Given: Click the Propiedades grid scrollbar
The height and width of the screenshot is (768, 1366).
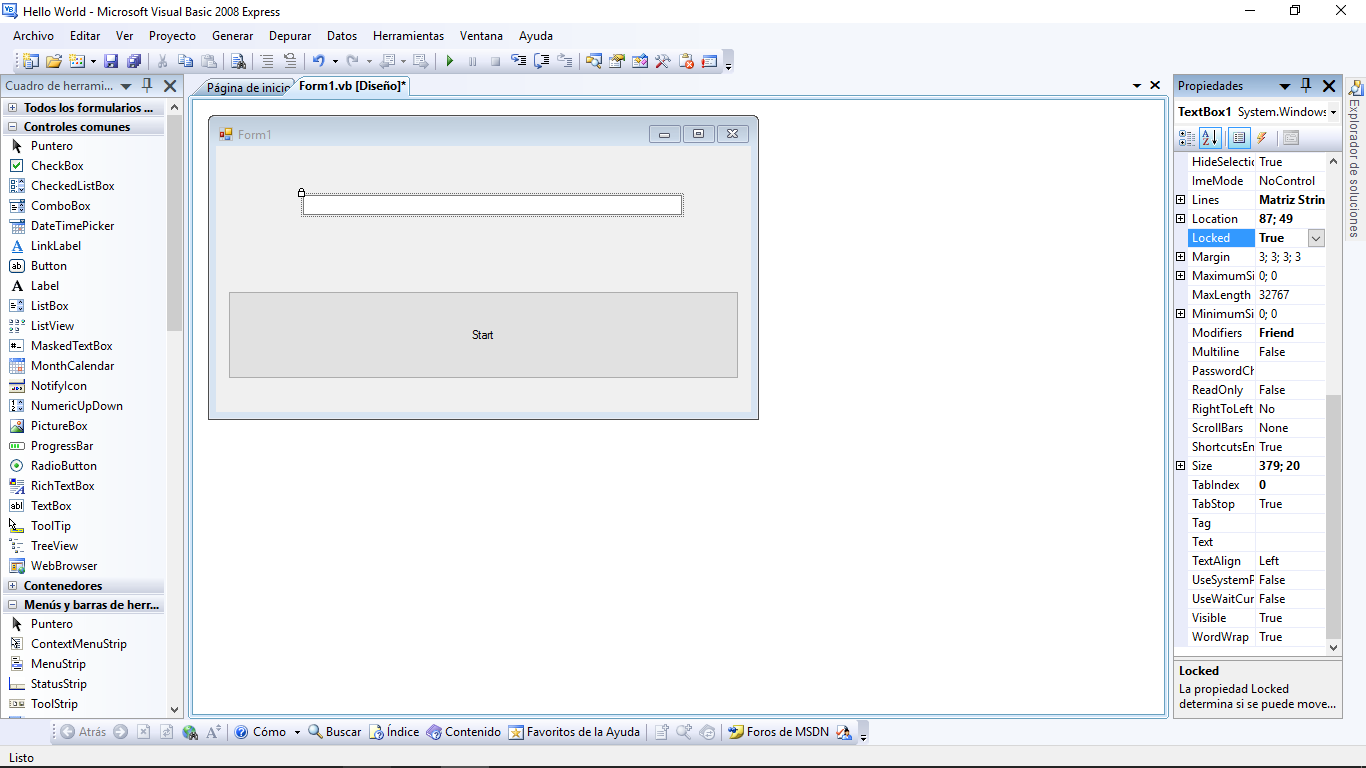Looking at the screenshot, I should (1333, 516).
